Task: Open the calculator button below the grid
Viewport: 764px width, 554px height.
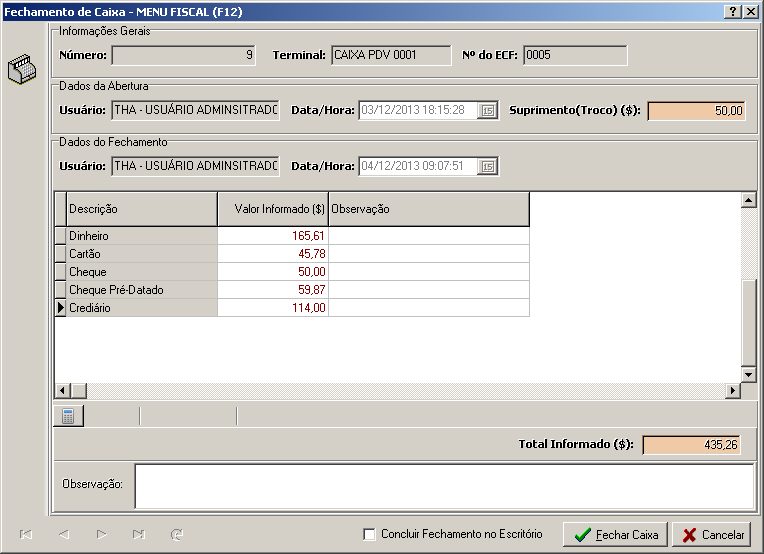Action: (x=68, y=417)
